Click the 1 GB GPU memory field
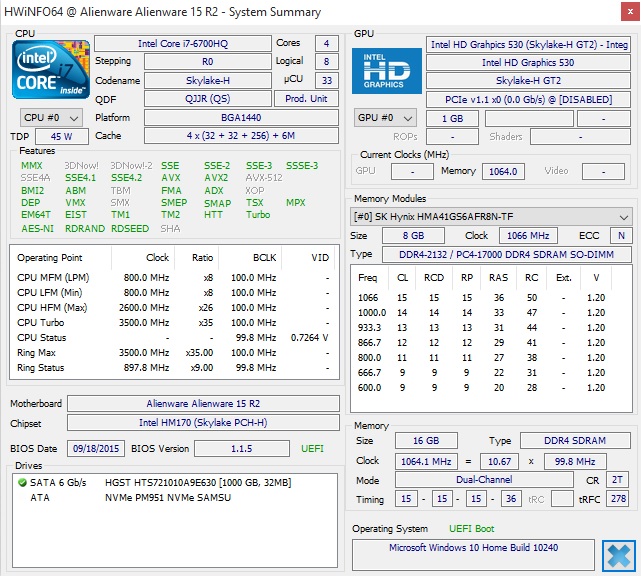Screen dimensions: 641x576 coord(452,119)
